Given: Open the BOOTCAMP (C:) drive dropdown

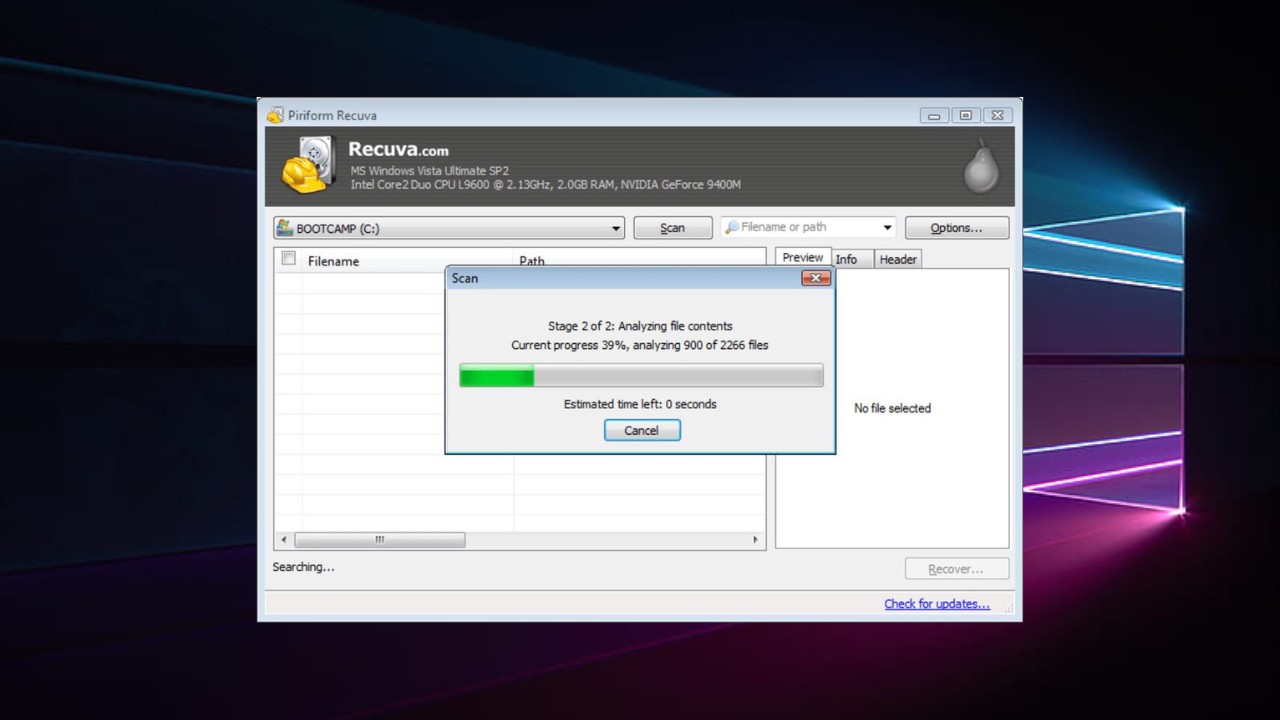Looking at the screenshot, I should tap(449, 228).
